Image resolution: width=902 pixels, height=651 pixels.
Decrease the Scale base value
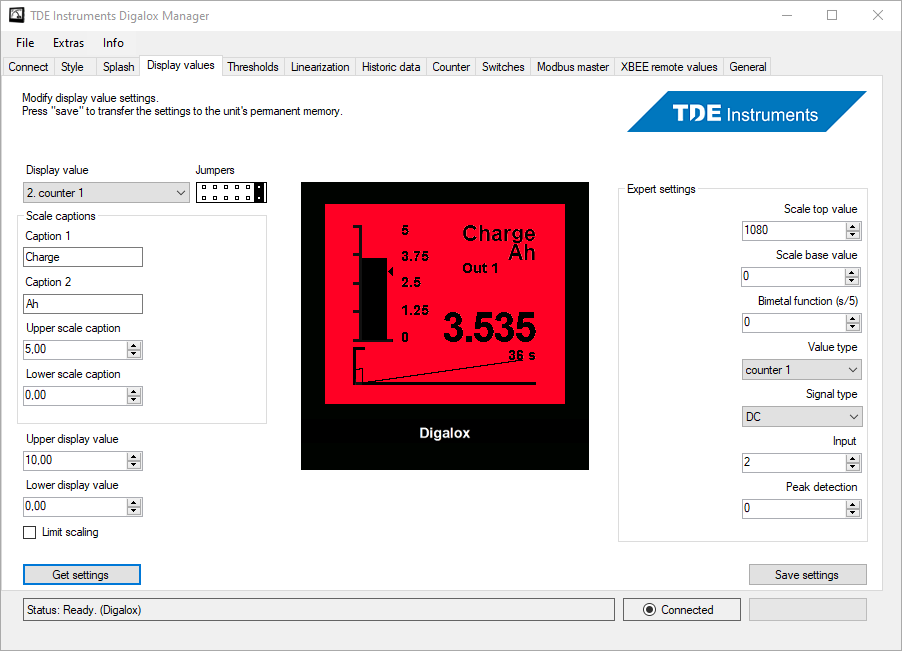tap(853, 281)
